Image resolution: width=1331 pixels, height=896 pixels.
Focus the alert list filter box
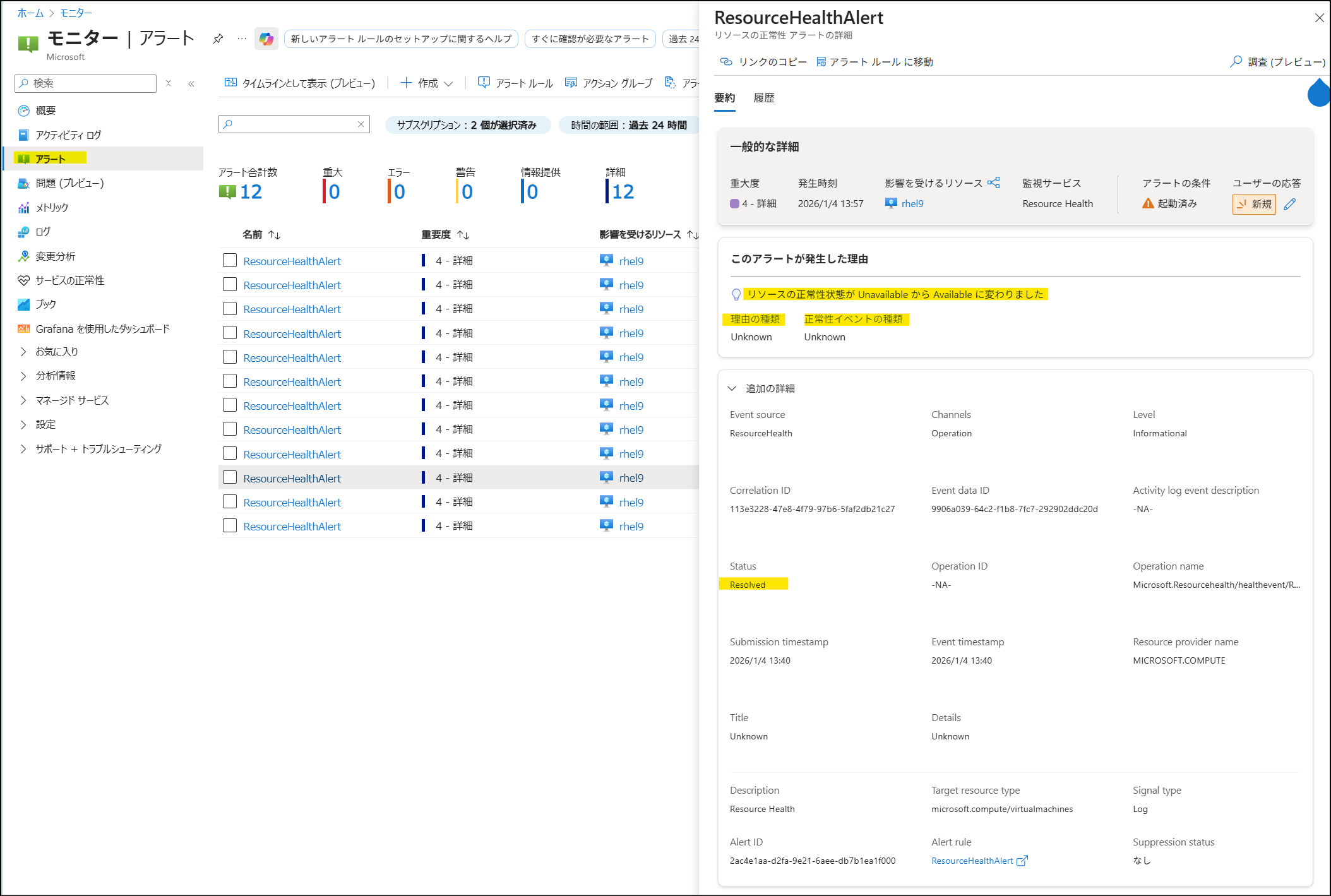294,124
